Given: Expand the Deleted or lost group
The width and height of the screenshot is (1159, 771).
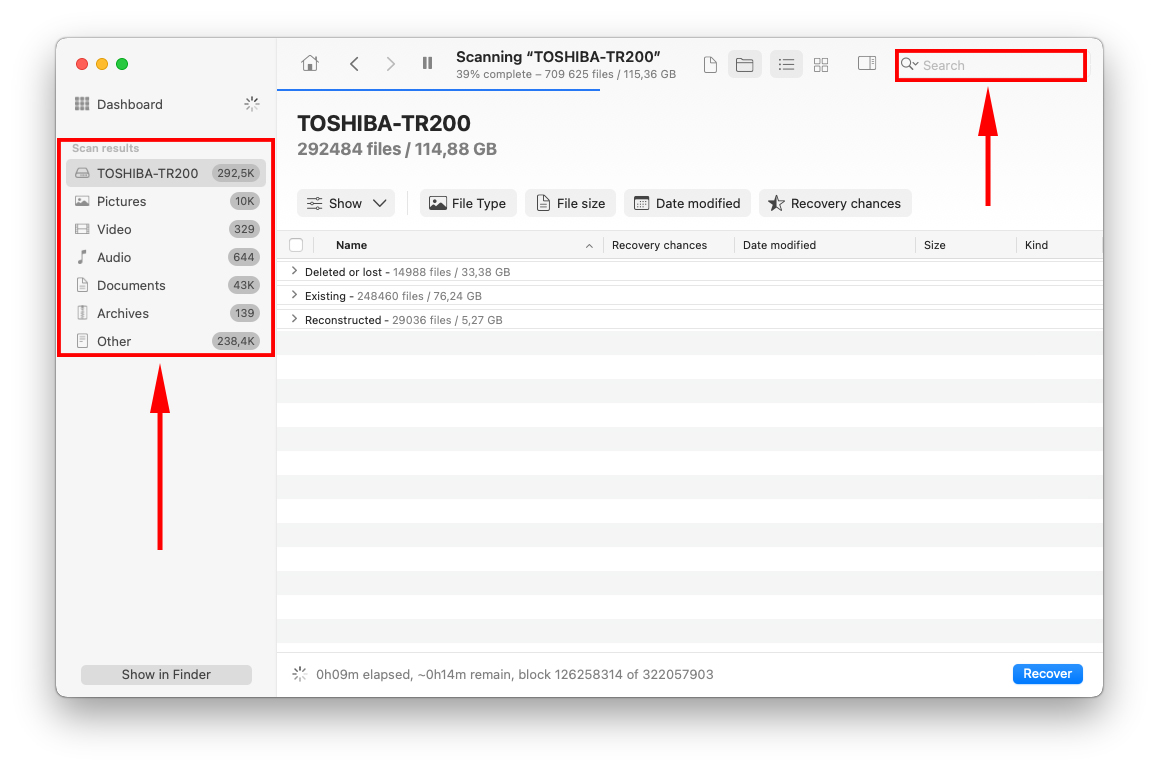Looking at the screenshot, I should 293,271.
